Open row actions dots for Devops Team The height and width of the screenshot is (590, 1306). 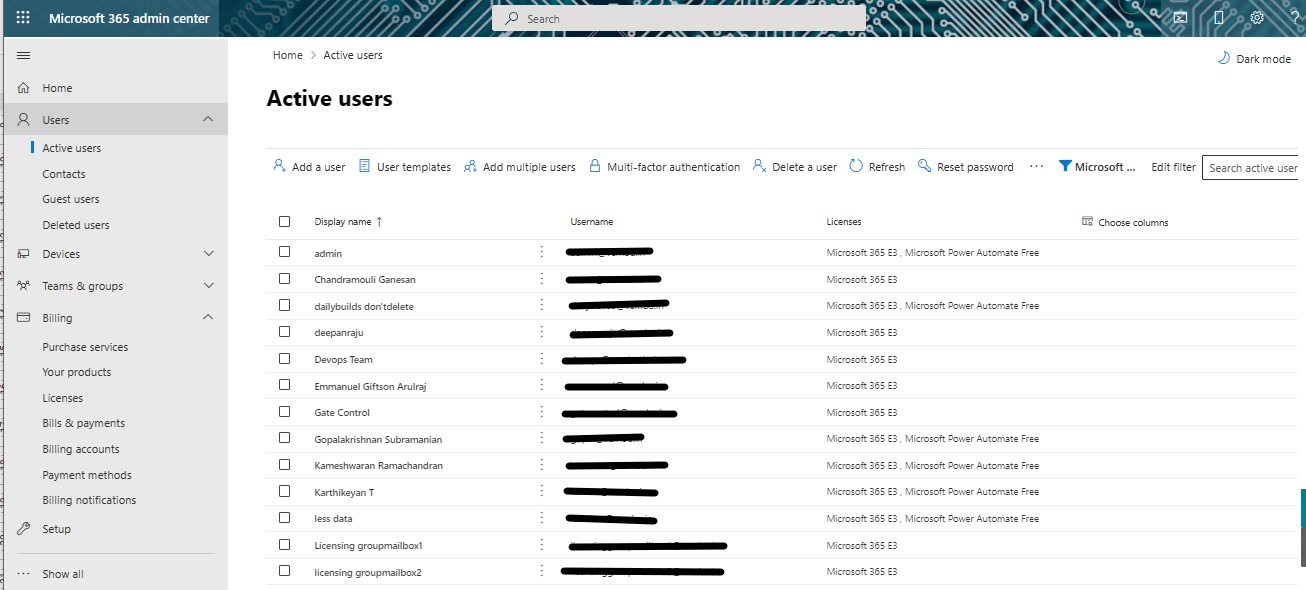(542, 358)
